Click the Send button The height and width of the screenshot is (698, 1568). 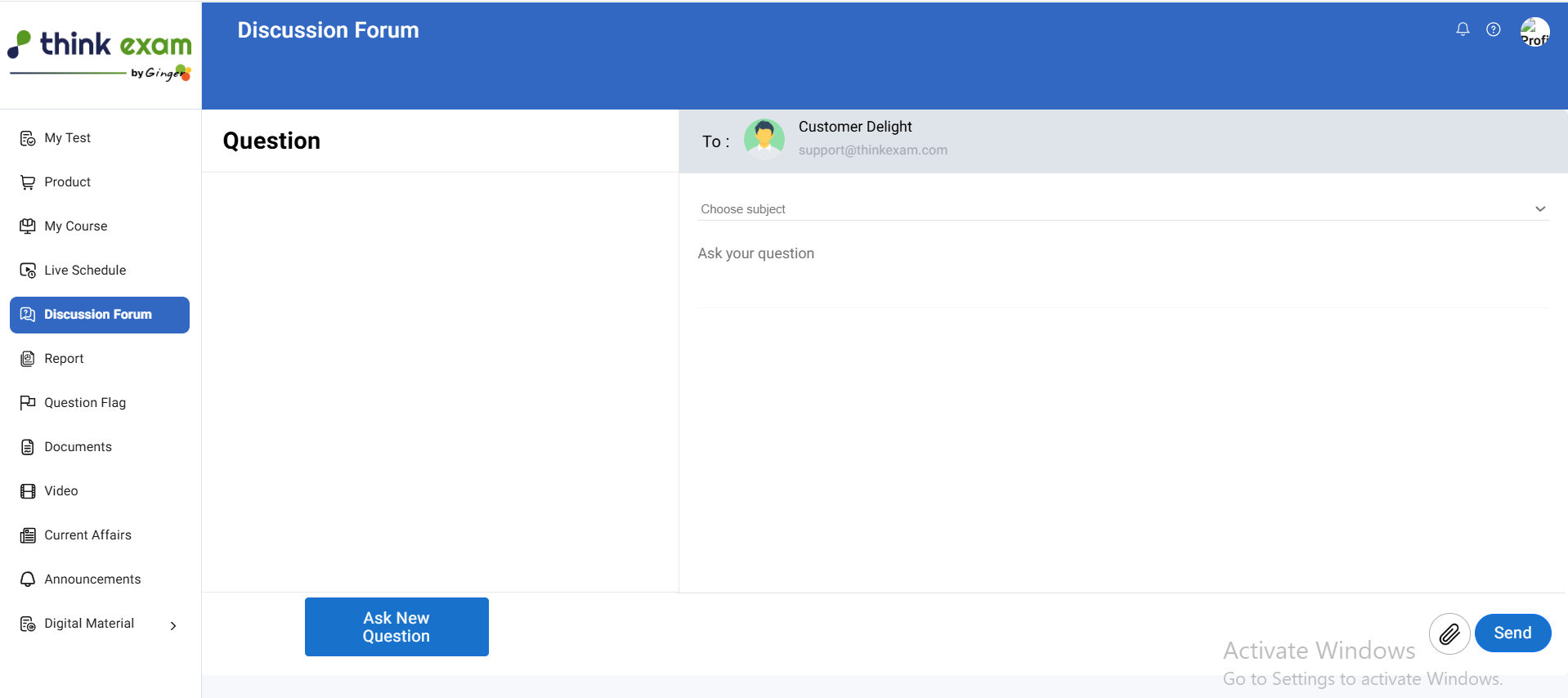click(1512, 633)
